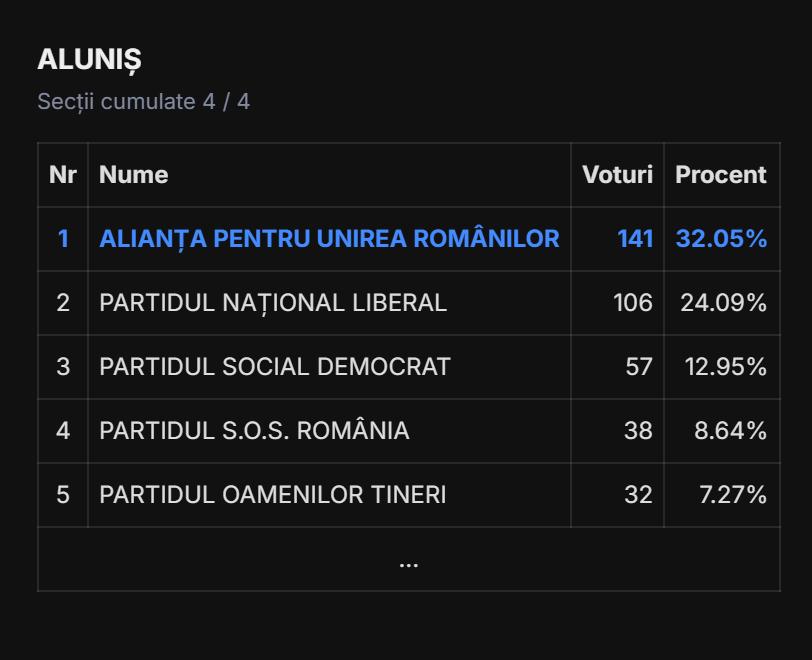Select the PARTIDUL NAȚIONAL LIBERAL row name
The image size is (812, 660).
[x=273, y=303]
